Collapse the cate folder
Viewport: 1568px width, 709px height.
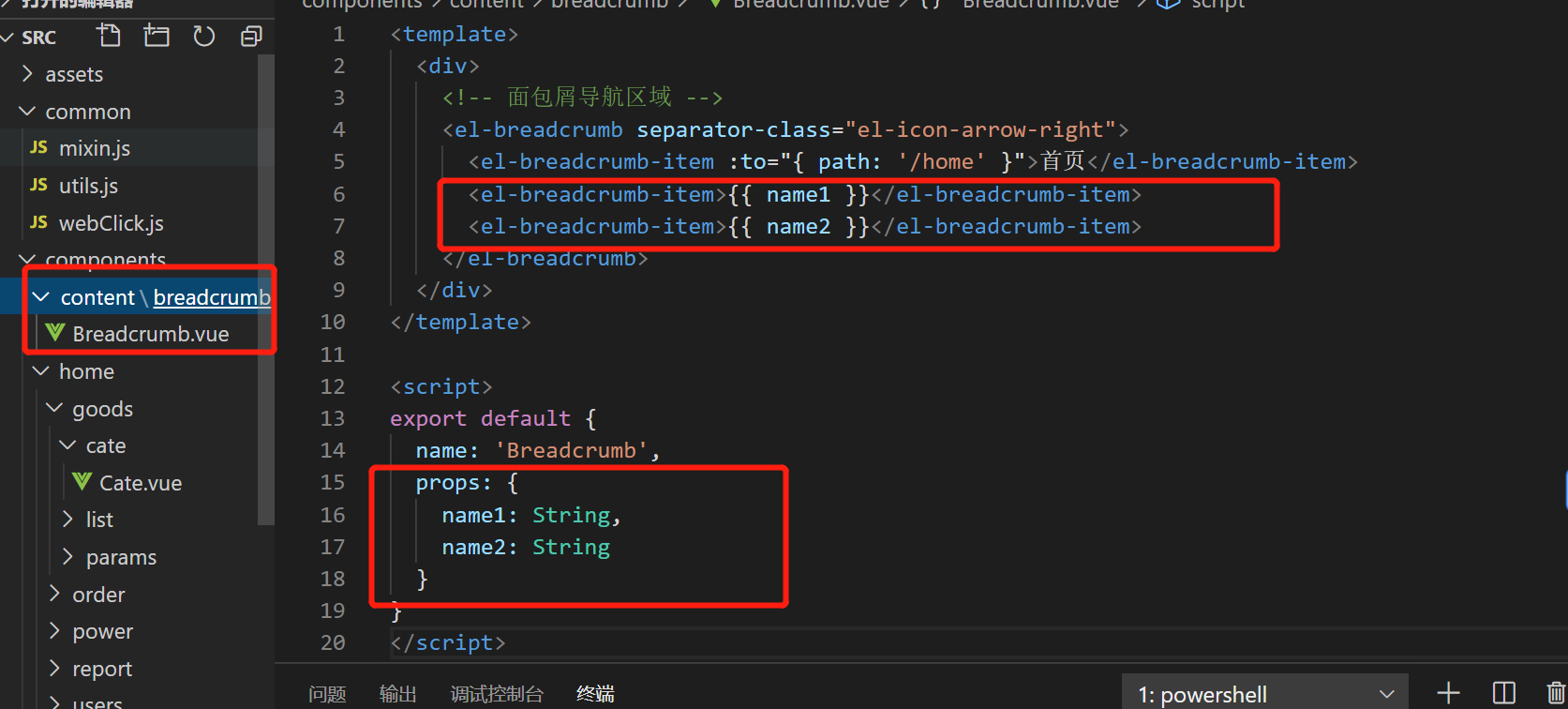(x=67, y=445)
